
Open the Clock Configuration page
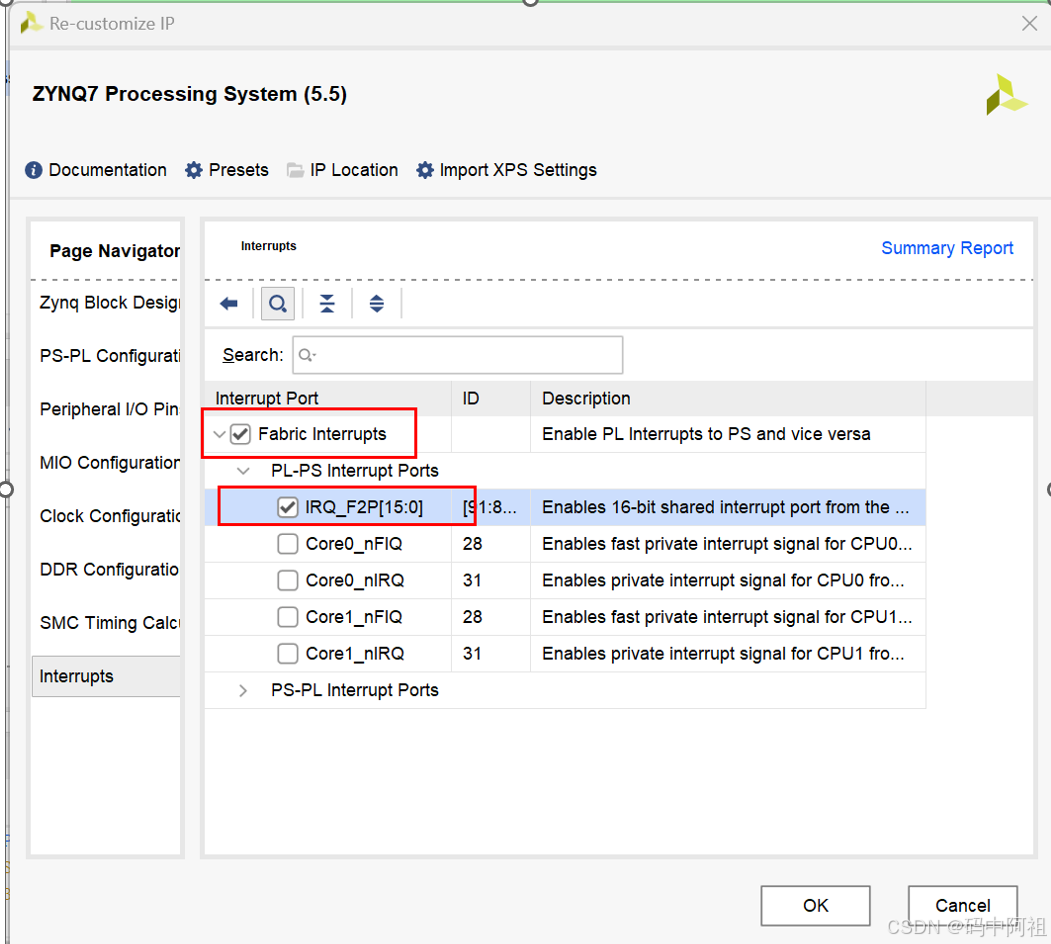109,516
